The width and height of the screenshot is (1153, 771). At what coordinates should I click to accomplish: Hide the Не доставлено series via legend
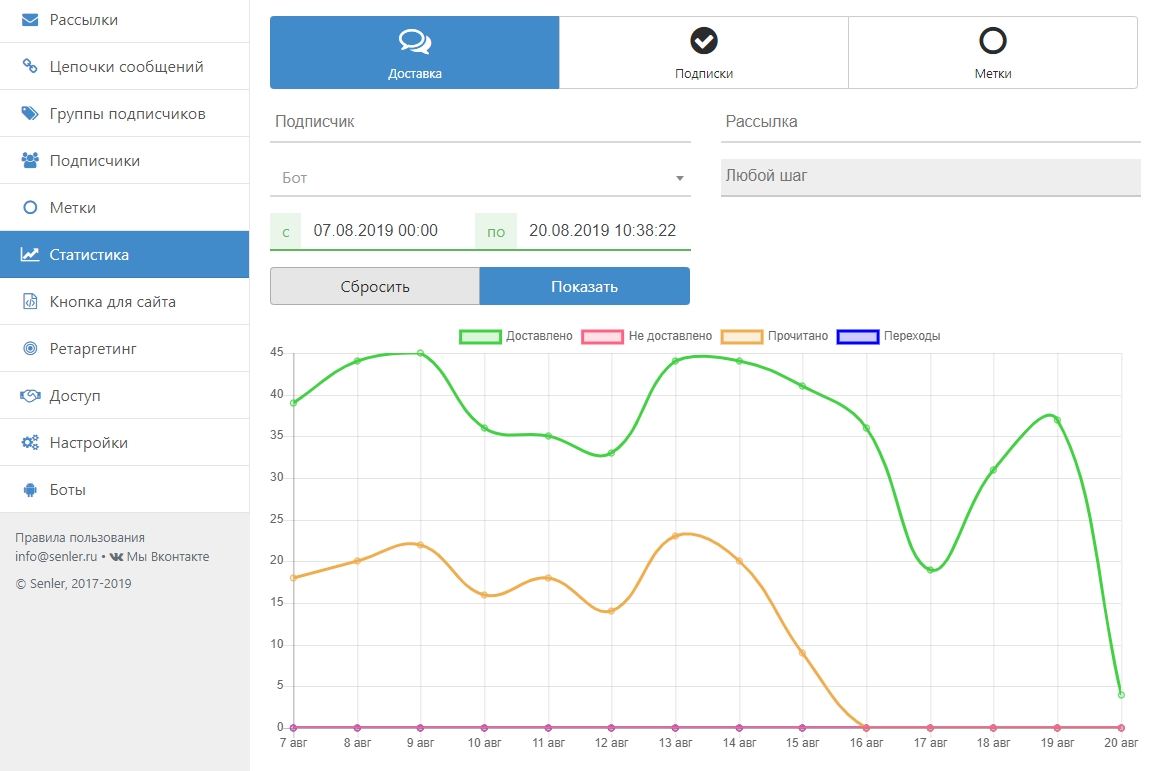coord(648,336)
